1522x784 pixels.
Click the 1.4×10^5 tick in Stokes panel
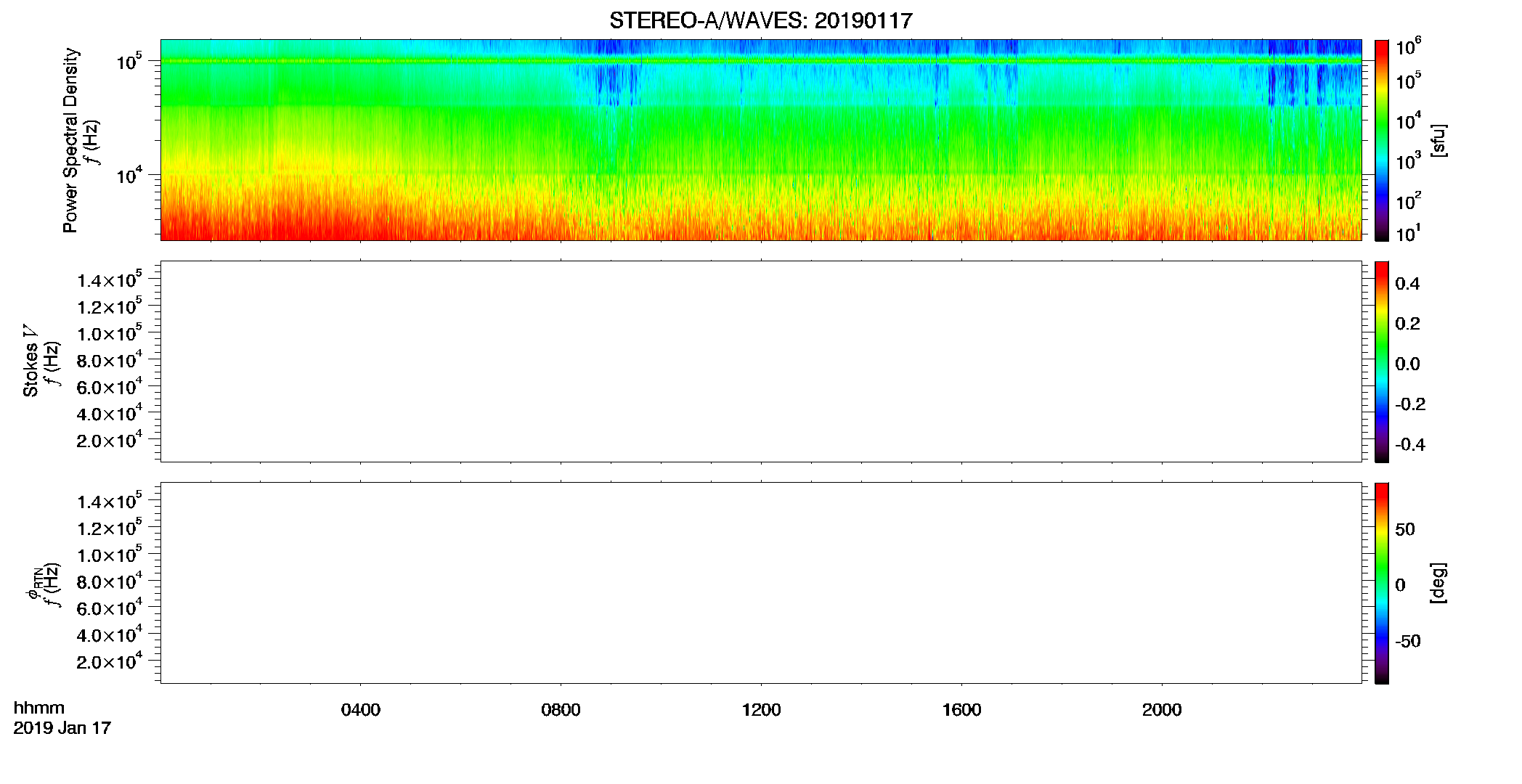109,279
